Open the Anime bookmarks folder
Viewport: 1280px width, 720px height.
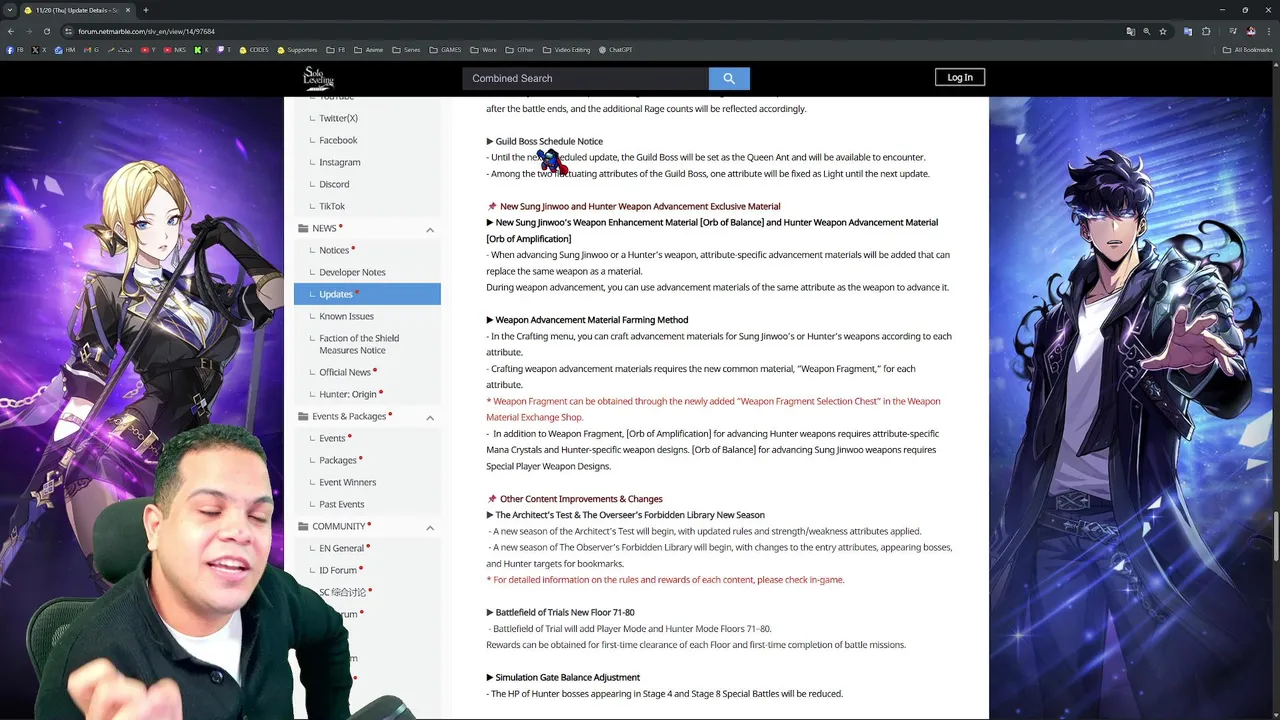[368, 50]
